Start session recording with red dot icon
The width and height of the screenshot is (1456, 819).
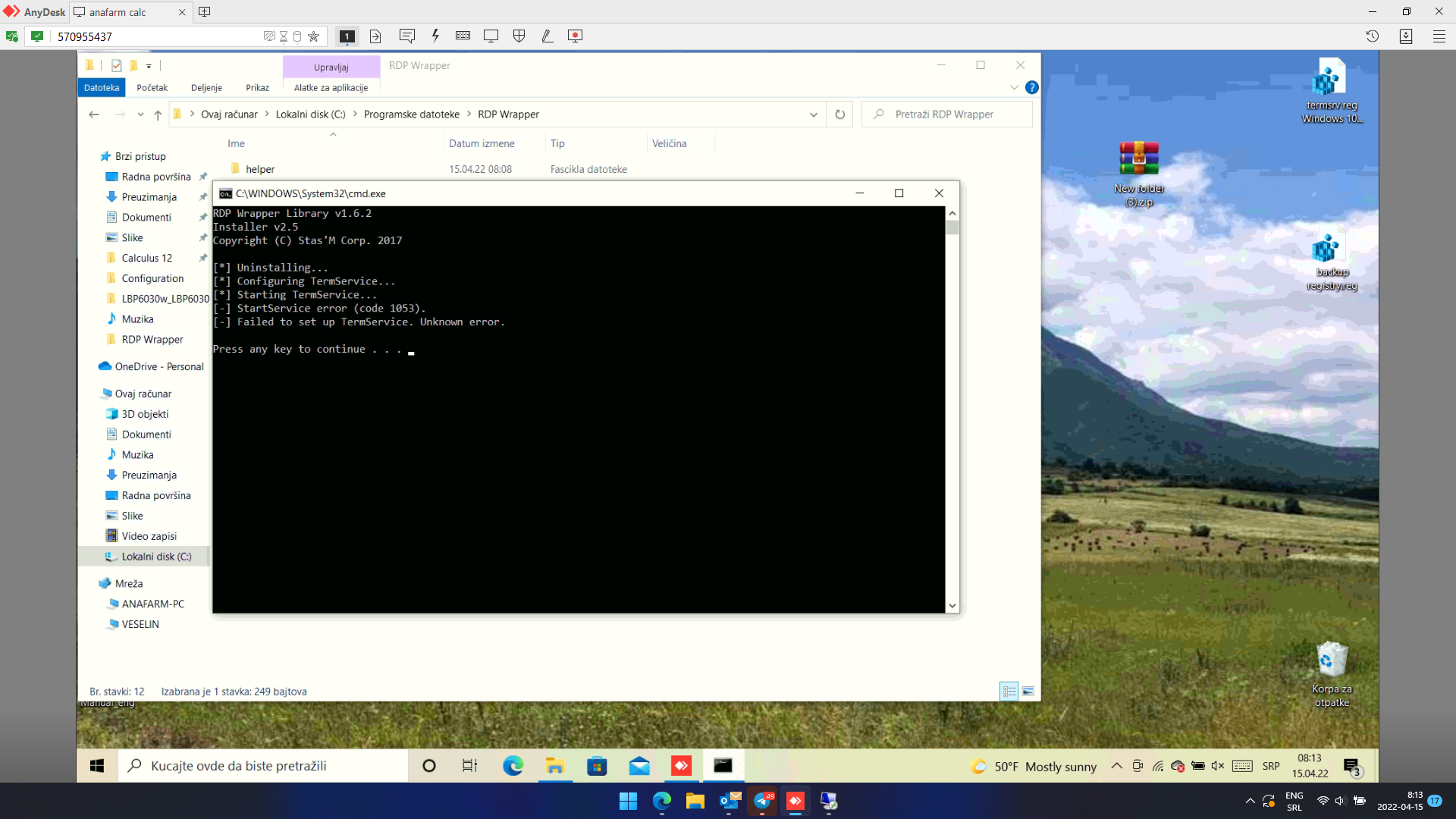click(x=575, y=36)
